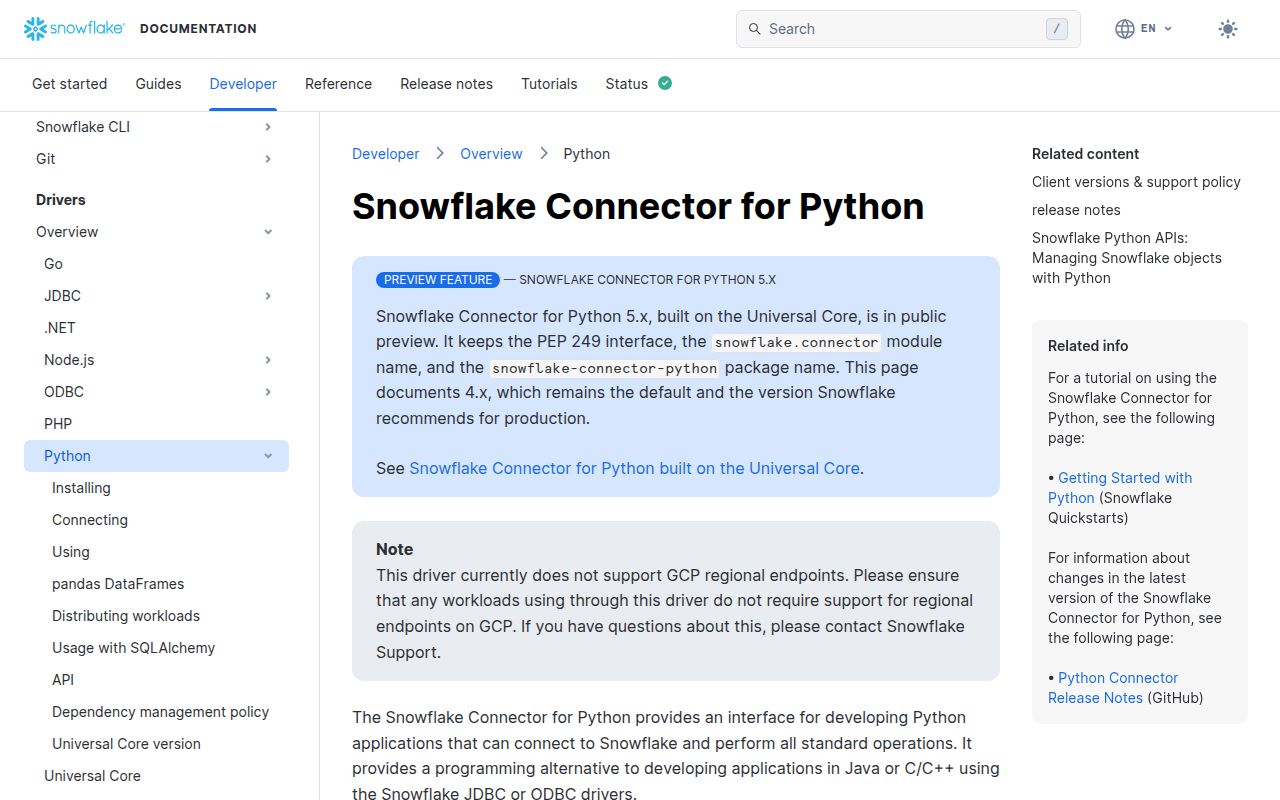This screenshot has height=800, width=1280.
Task: Expand the Node.js chevron
Action: (x=268, y=360)
